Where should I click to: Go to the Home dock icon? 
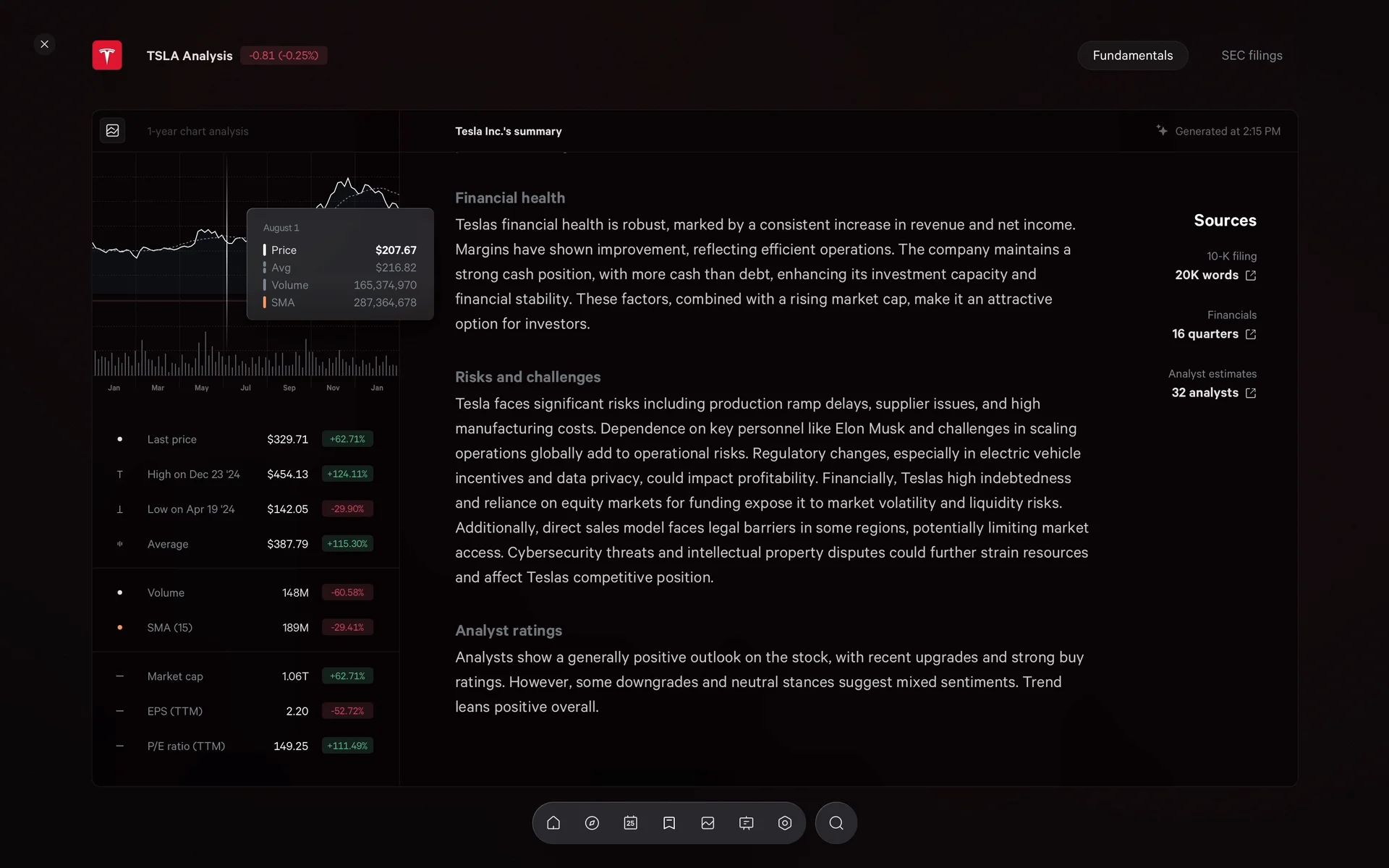pos(553,823)
